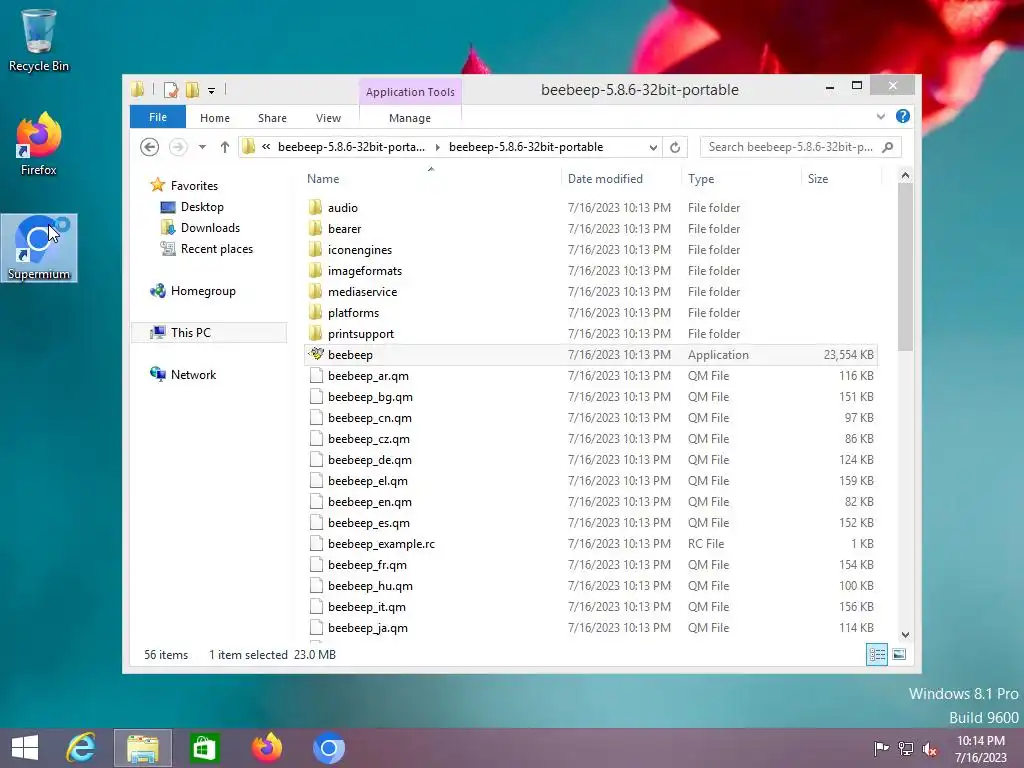Select file beebeep_example.rc
This screenshot has width=1024, height=768.
tap(381, 543)
